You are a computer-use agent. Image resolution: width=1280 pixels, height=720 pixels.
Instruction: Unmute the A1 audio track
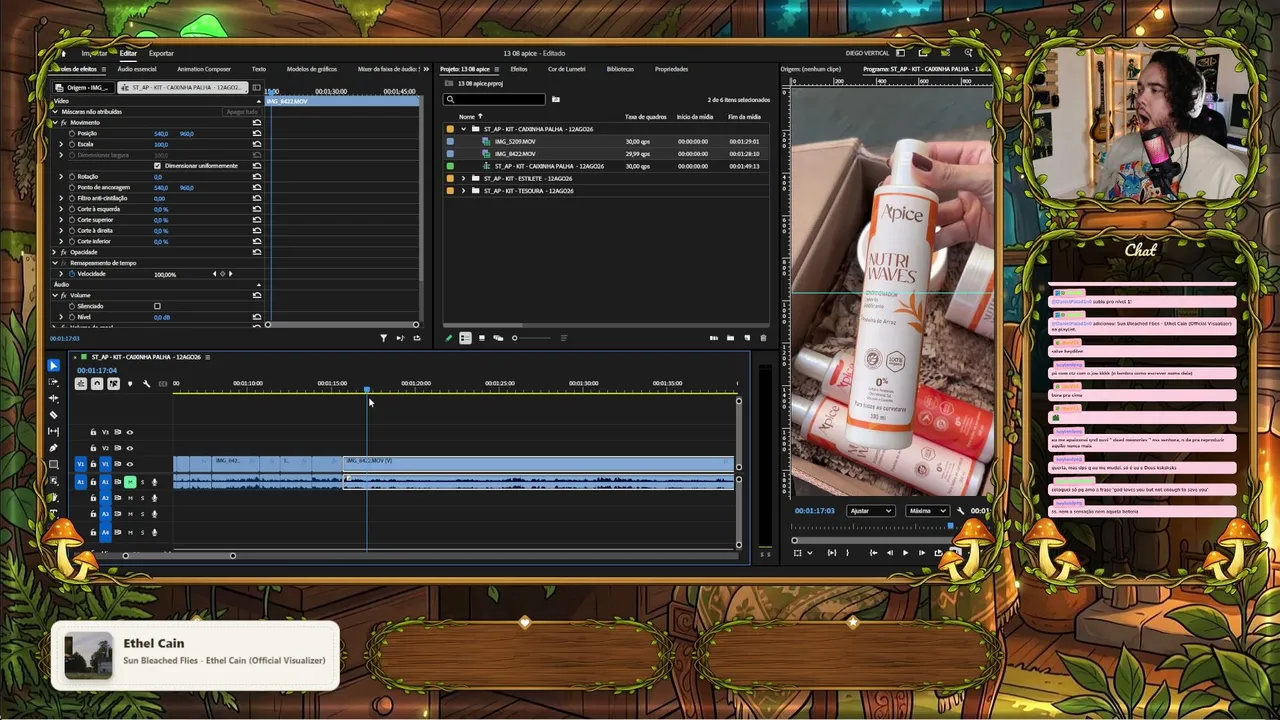(x=130, y=482)
